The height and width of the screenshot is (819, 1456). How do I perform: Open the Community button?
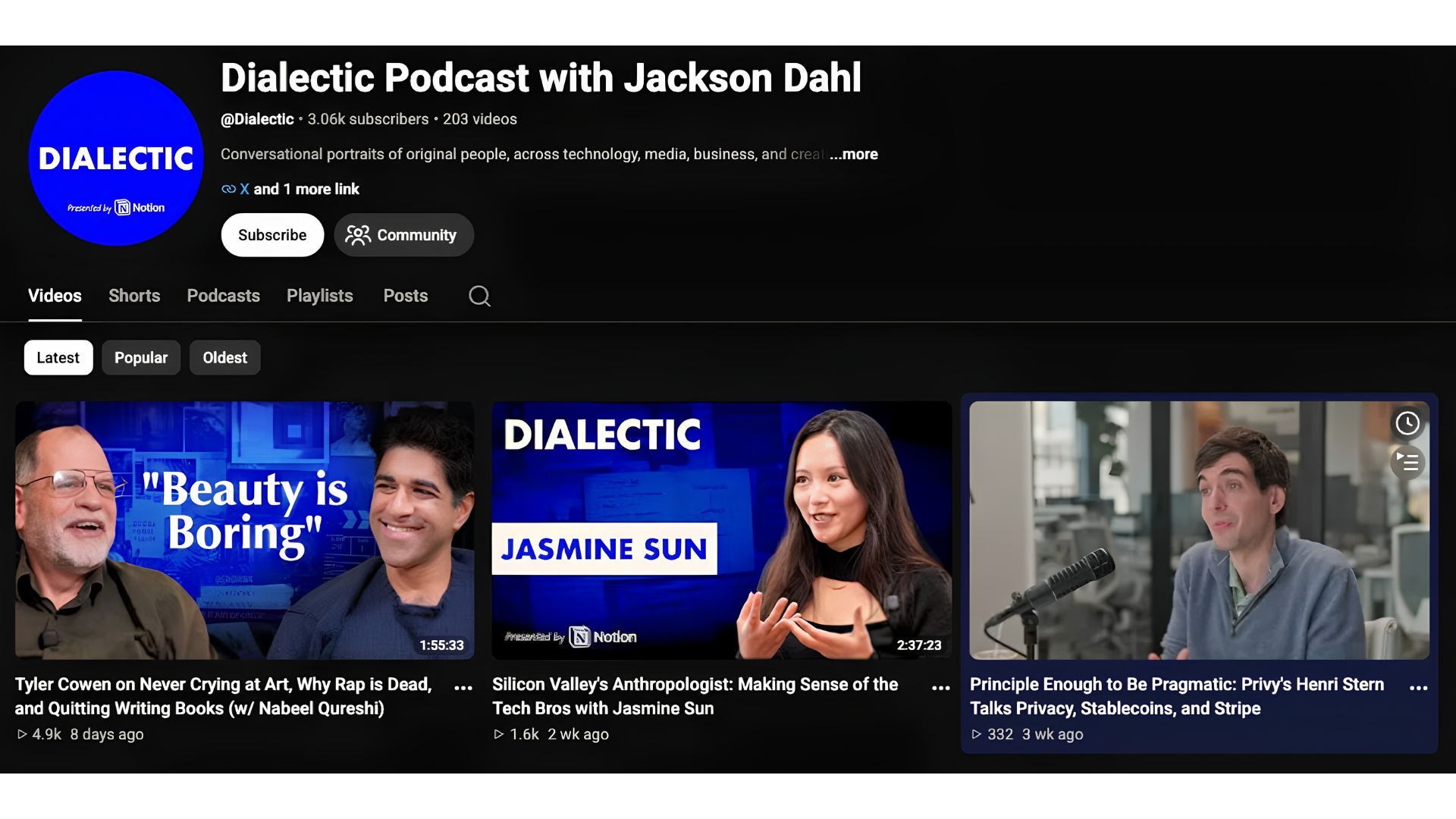point(404,235)
